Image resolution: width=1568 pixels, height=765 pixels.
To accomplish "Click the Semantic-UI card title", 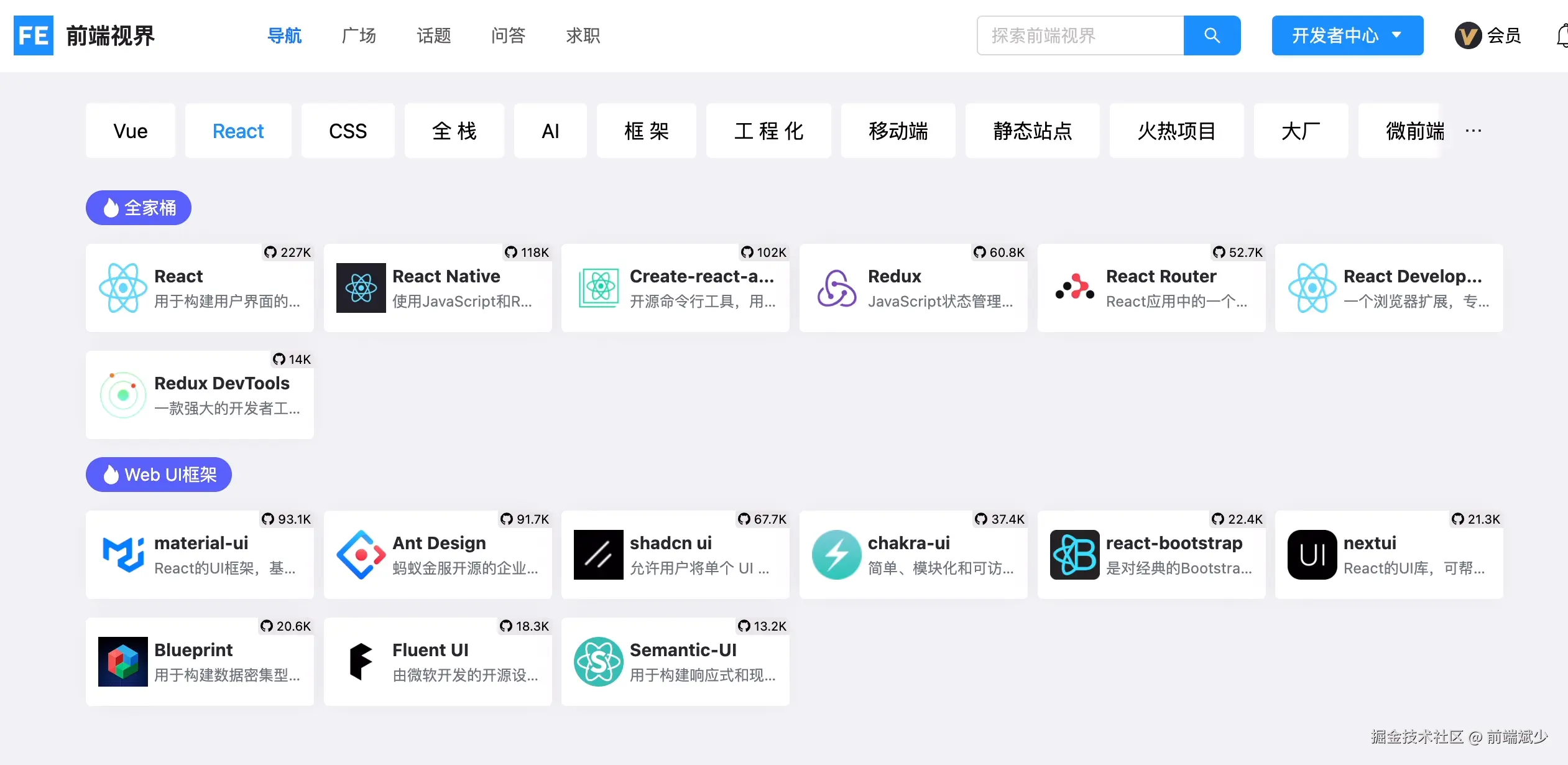I will [x=683, y=650].
